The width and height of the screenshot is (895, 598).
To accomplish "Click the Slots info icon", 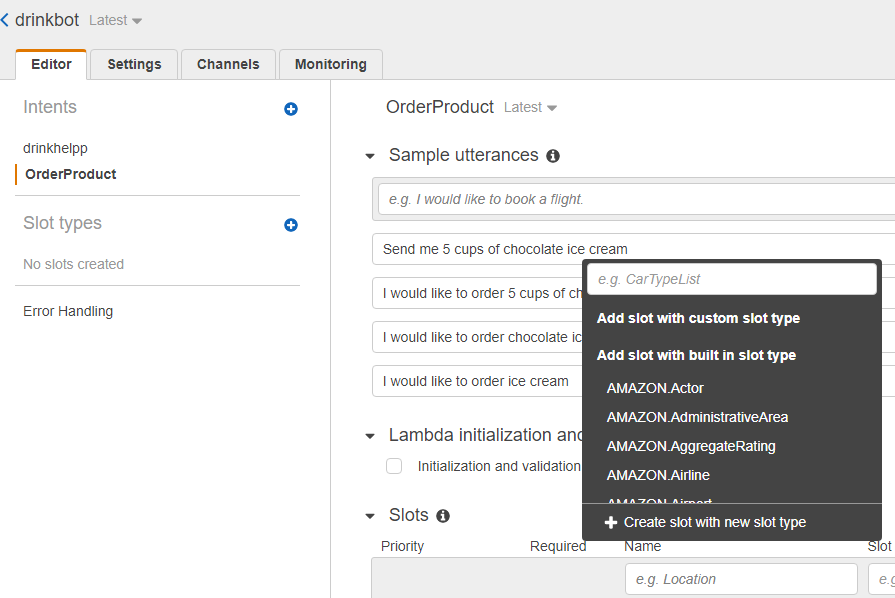I will click(443, 516).
